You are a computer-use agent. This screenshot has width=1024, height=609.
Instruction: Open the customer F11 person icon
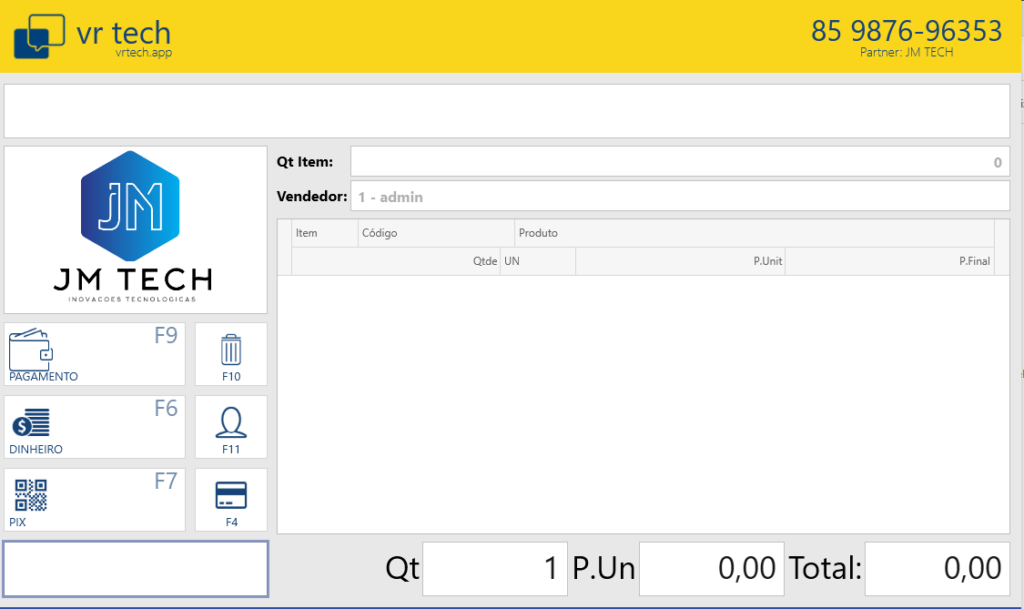click(x=231, y=423)
